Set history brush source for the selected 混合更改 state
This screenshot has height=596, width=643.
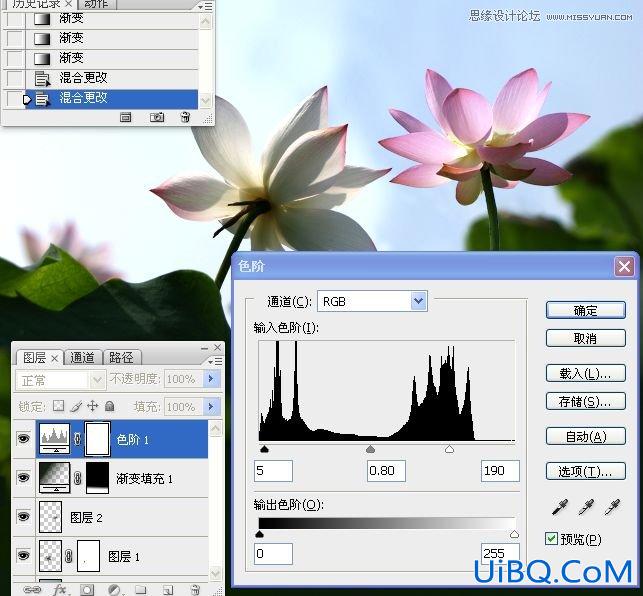(15, 99)
